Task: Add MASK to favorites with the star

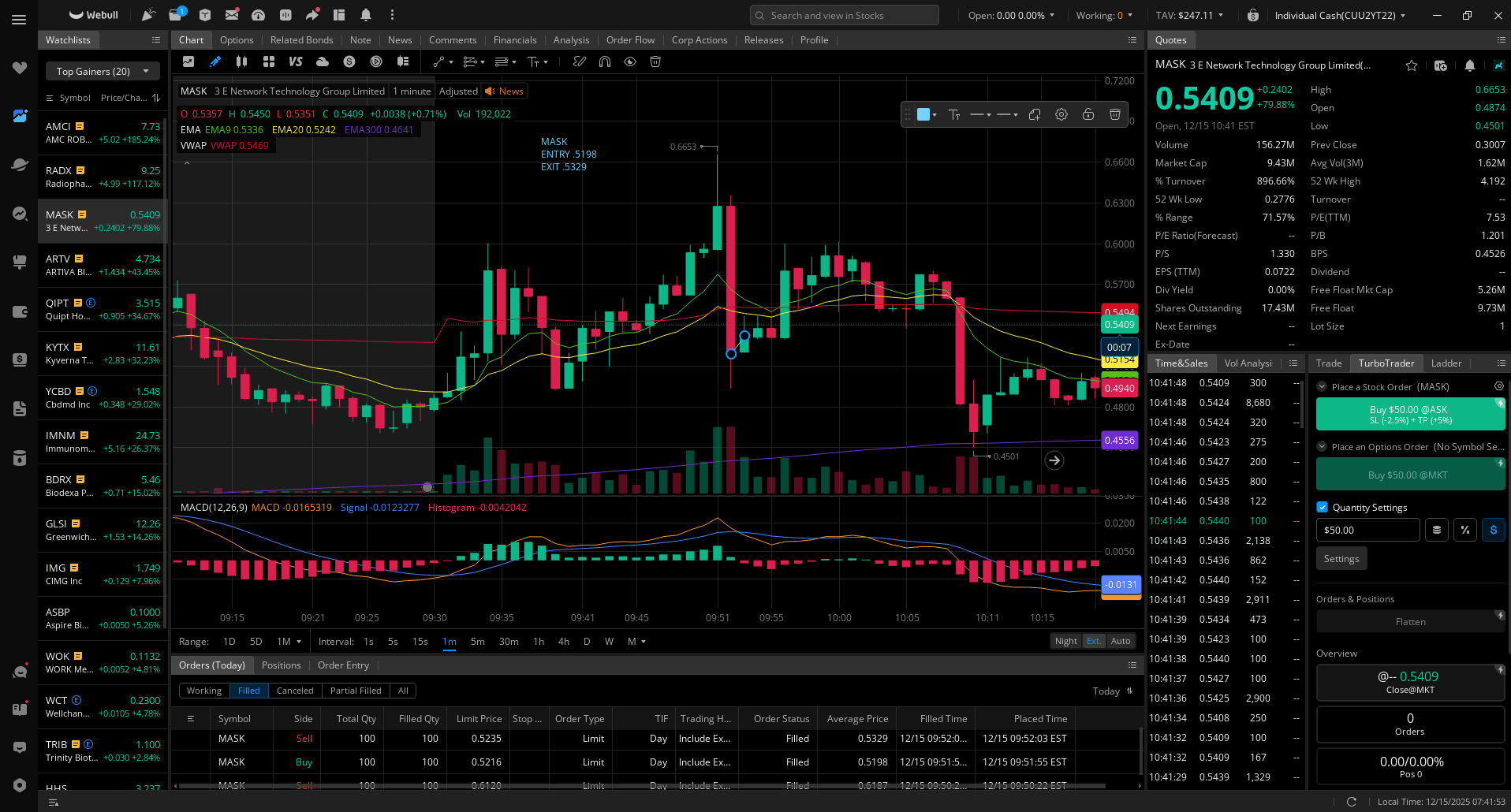Action: [1412, 65]
